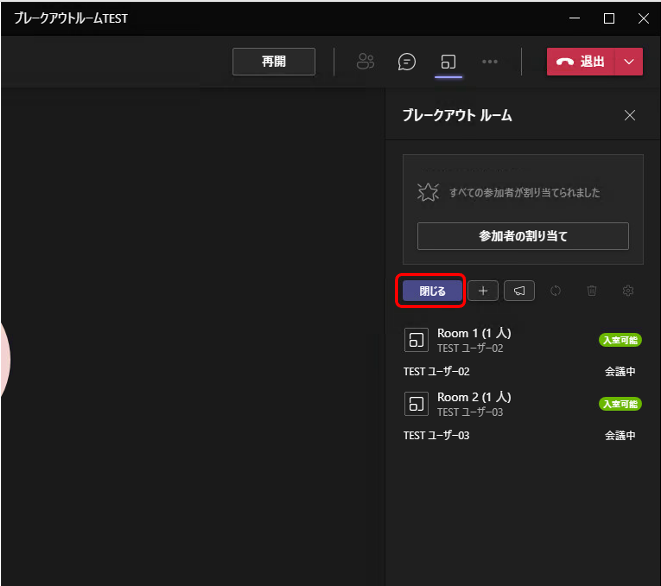Open the meeting chat icon
661x586 pixels.
[406, 62]
